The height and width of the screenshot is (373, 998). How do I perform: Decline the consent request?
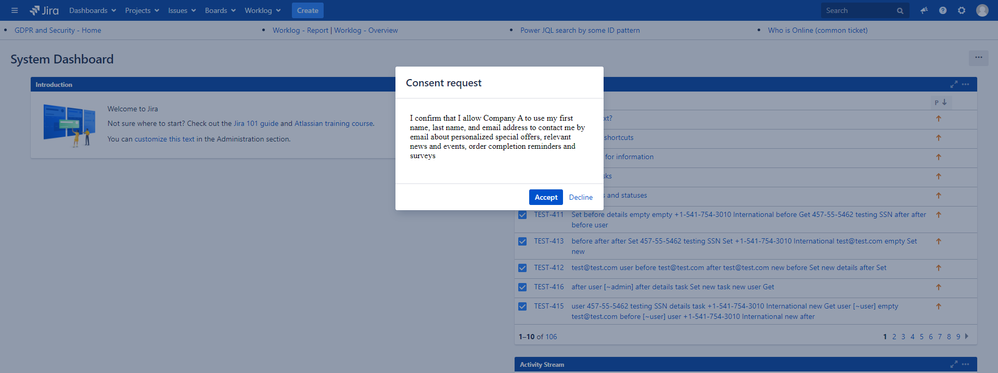tap(580, 197)
